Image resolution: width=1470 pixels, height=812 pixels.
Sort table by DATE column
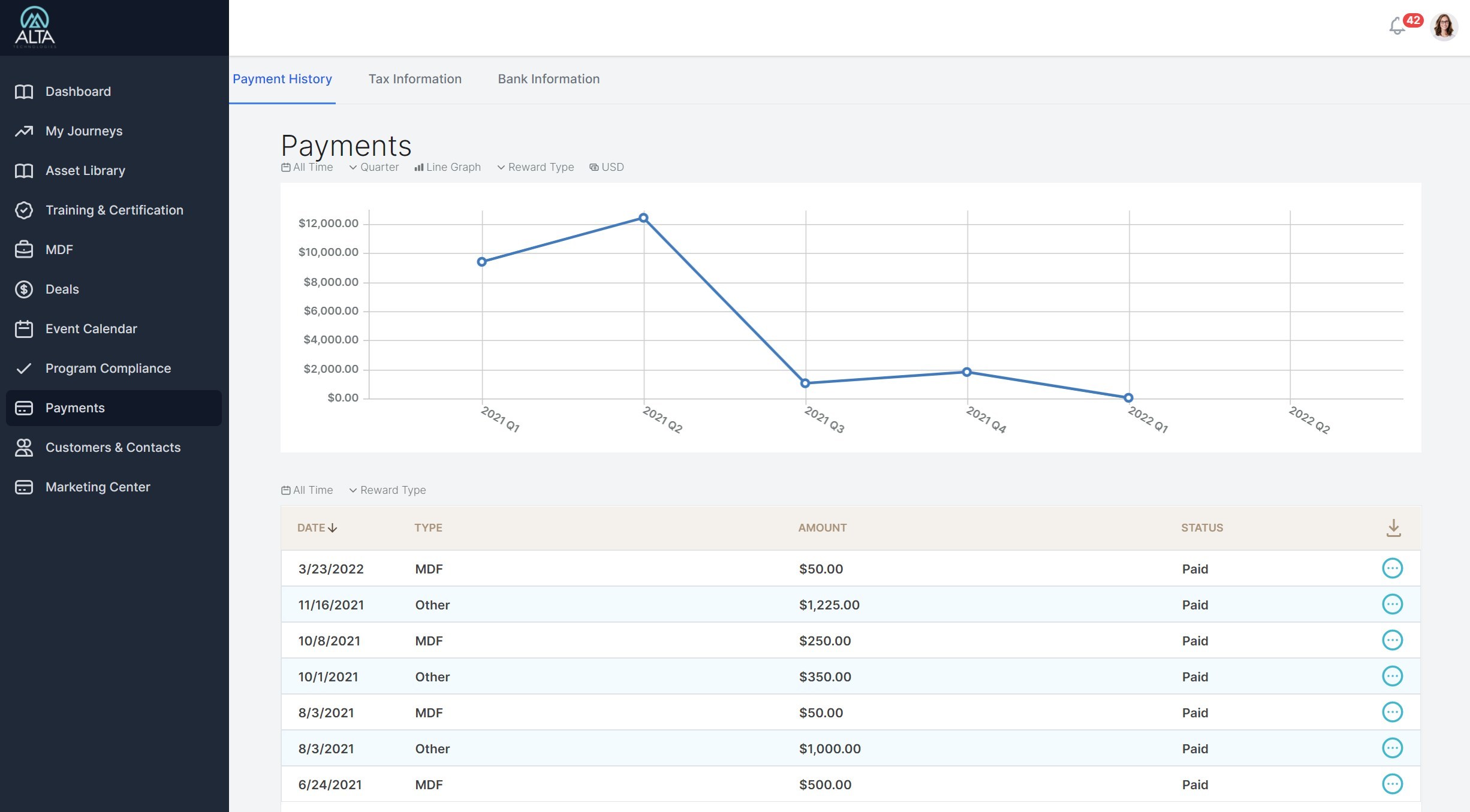[317, 528]
